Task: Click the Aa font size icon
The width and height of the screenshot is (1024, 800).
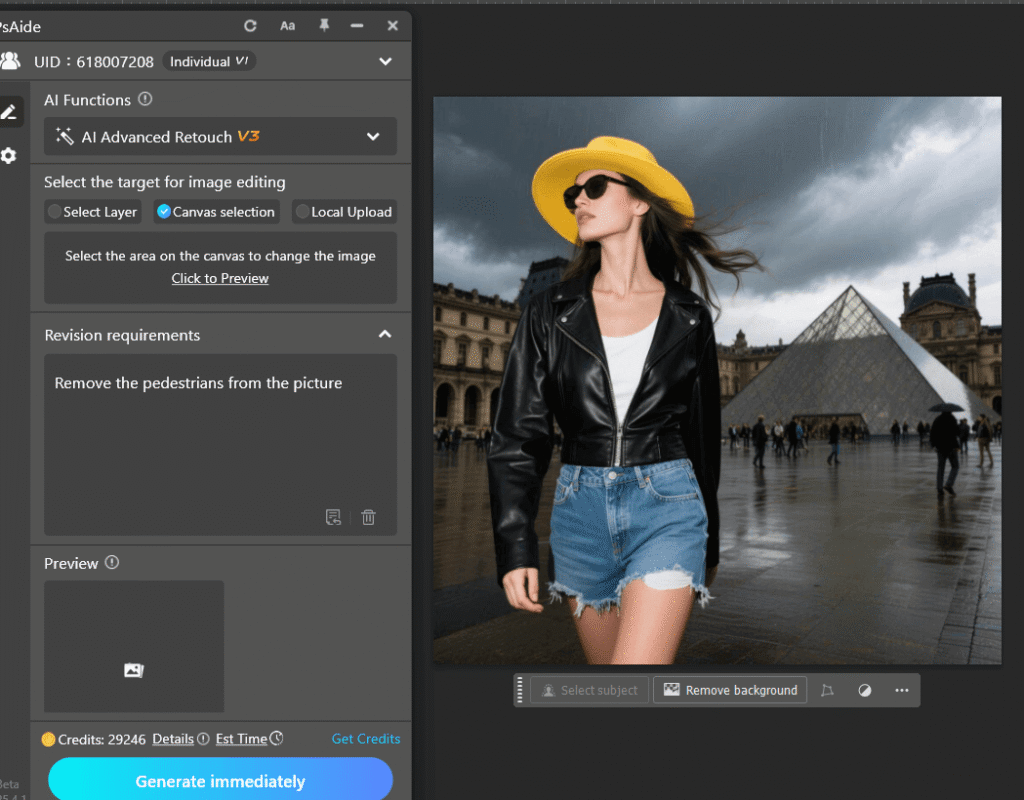Action: (x=287, y=26)
